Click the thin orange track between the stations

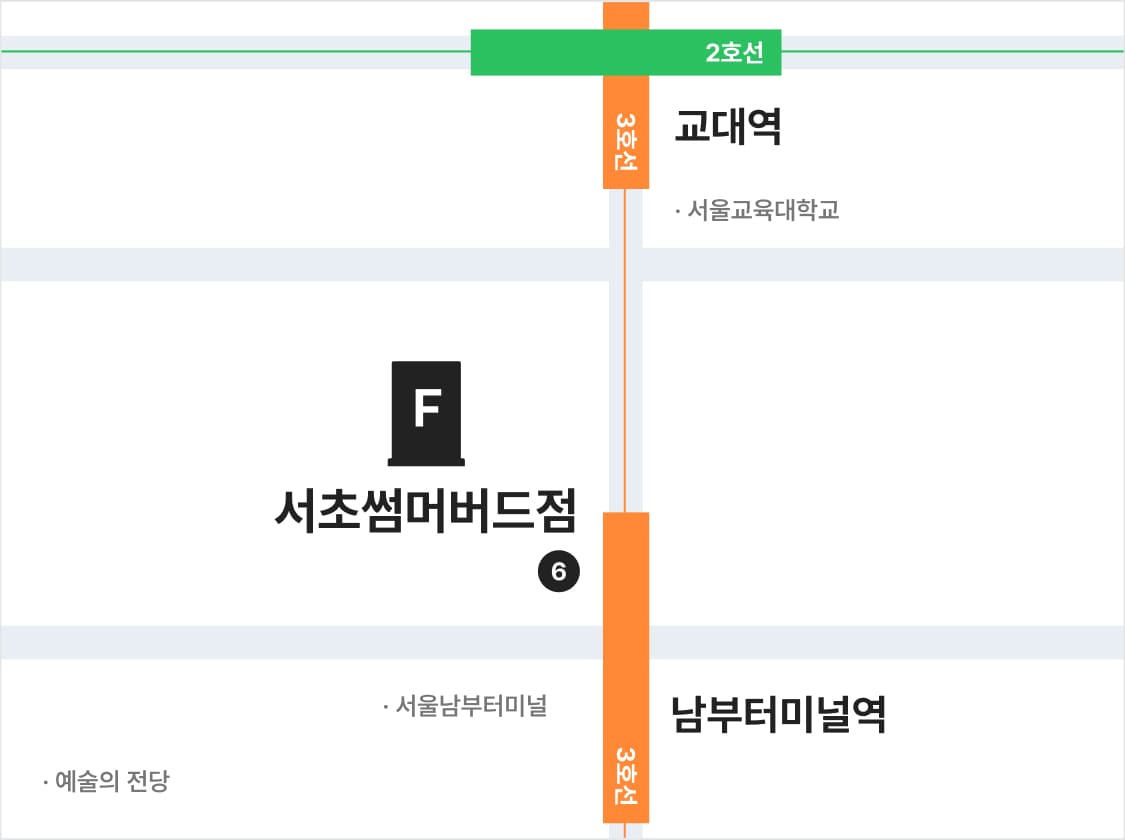pyautogui.click(x=625, y=350)
